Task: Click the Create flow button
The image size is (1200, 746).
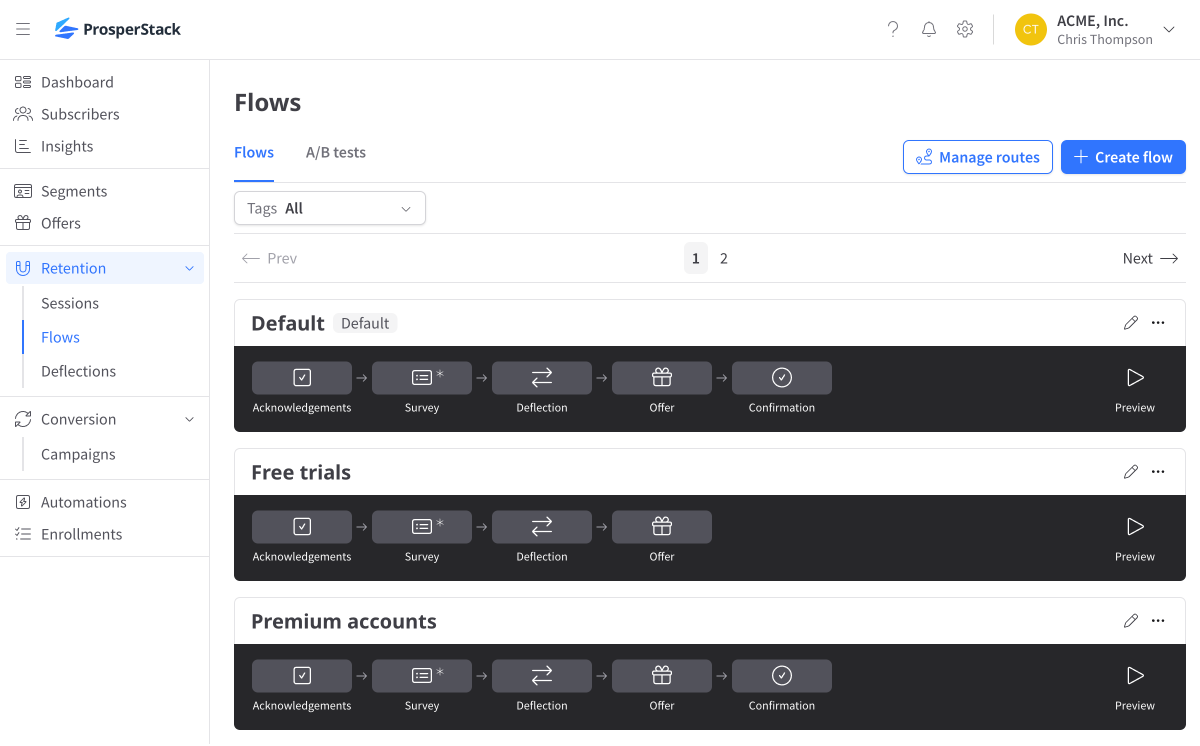Action: point(1122,157)
